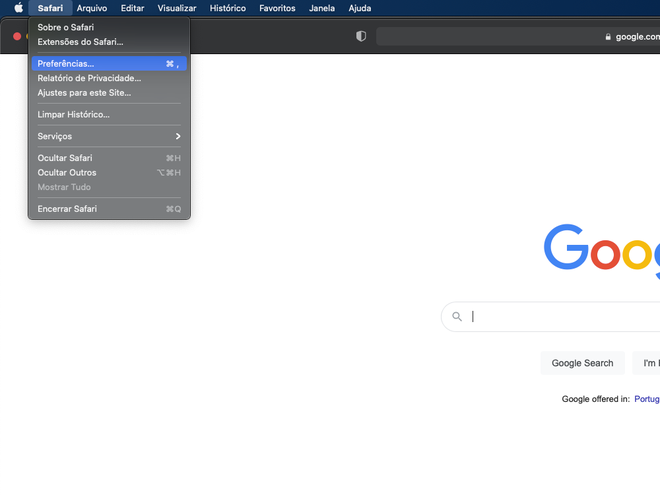Click the magnifier icon in Google search box
The image size is (660, 495).
pyautogui.click(x=457, y=316)
